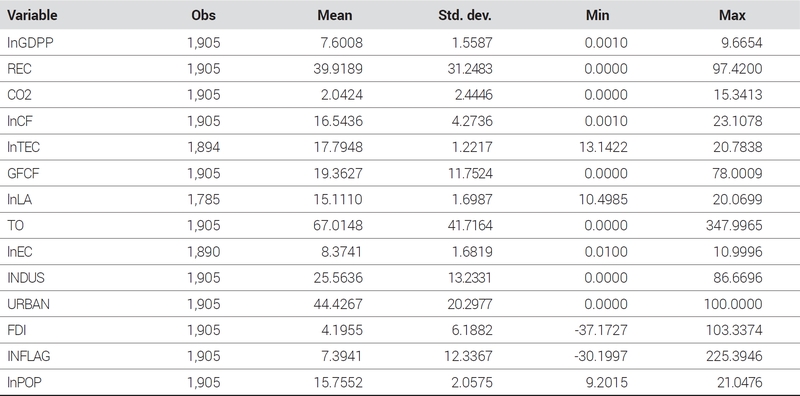This screenshot has height=396, width=800.
Task: Select the Min column header
Action: click(597, 15)
